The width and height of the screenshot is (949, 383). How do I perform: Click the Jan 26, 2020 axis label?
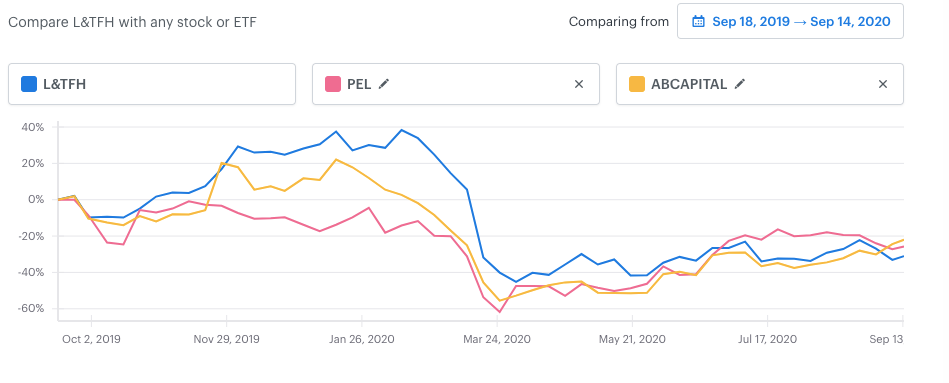[x=362, y=339]
